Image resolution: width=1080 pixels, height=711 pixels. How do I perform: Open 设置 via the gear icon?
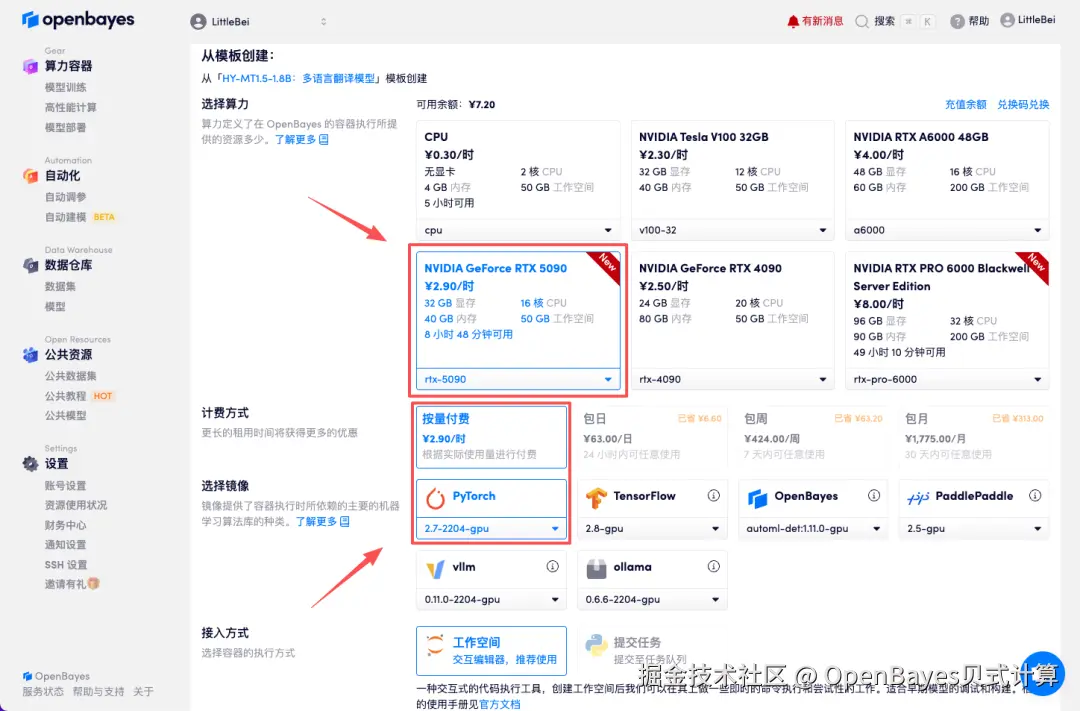click(30, 463)
